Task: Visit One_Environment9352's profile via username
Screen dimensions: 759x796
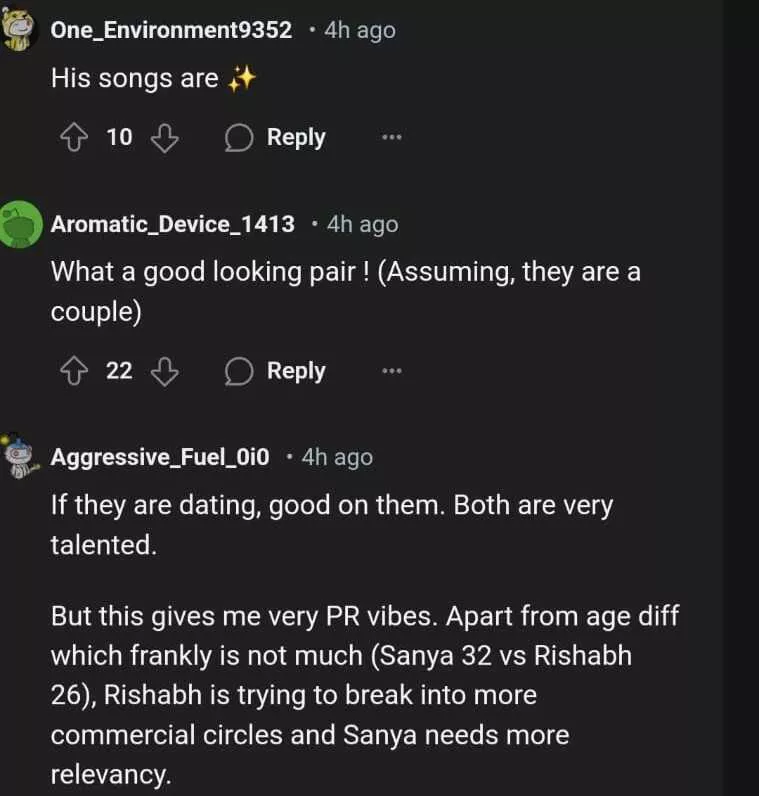Action: 171,30
